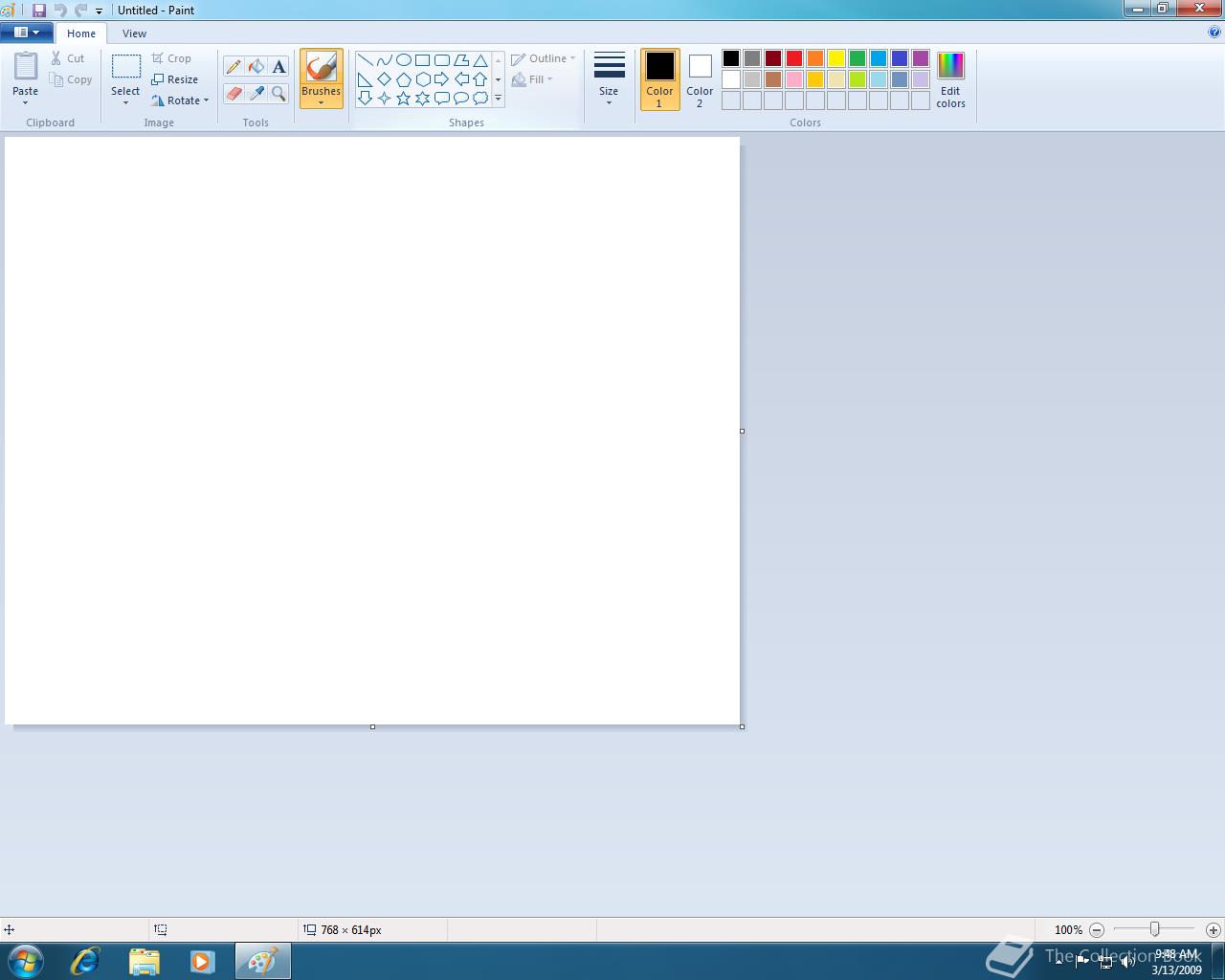This screenshot has height=980, width=1225.
Task: Click the zoom slider thumb at 100%
Action: coord(1155,929)
